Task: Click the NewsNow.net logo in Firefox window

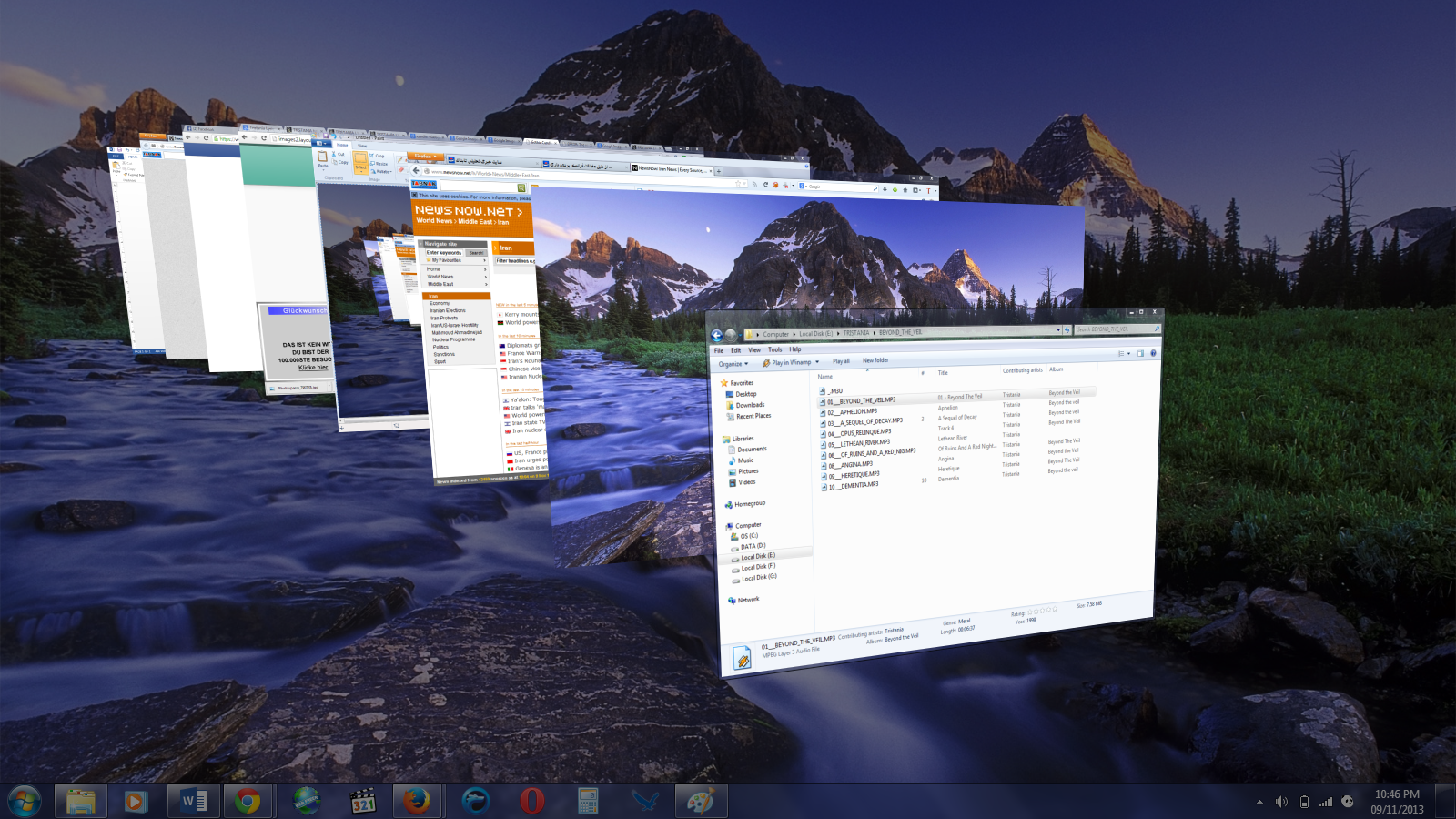Action: [470, 211]
